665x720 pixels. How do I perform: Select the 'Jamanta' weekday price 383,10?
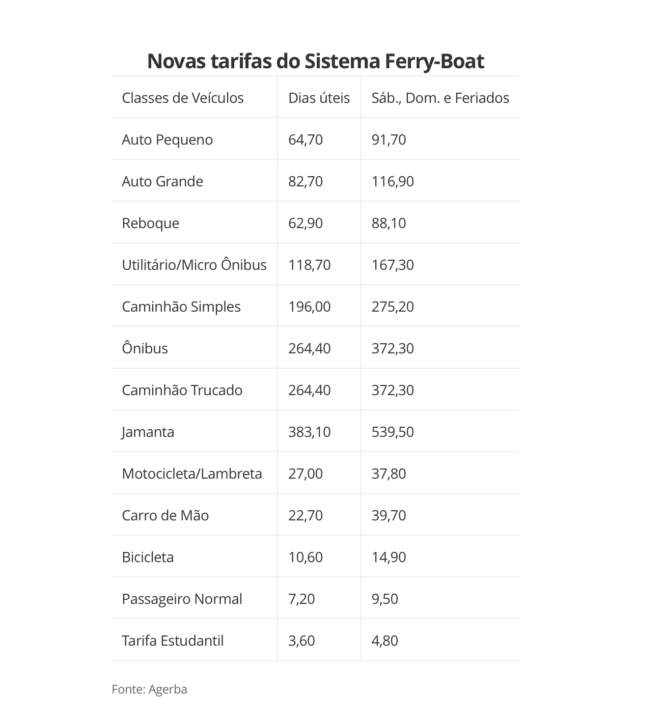tap(309, 432)
